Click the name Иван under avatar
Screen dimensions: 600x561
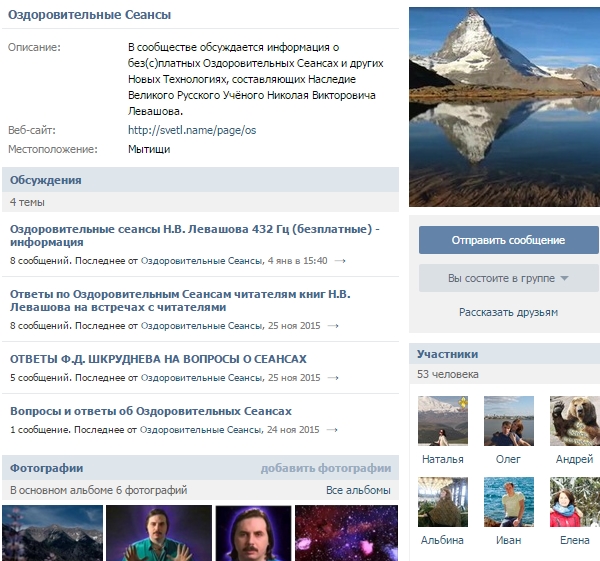pos(509,540)
